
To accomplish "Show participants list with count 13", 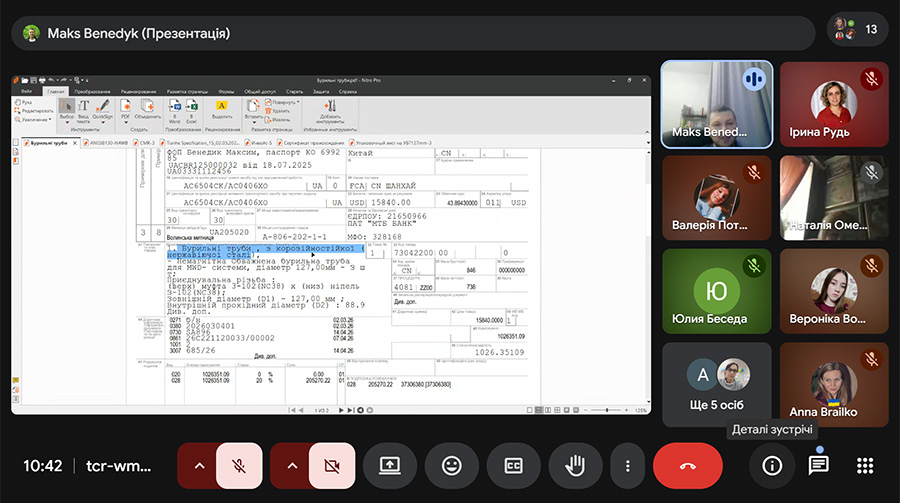I will pyautogui.click(x=857, y=30).
